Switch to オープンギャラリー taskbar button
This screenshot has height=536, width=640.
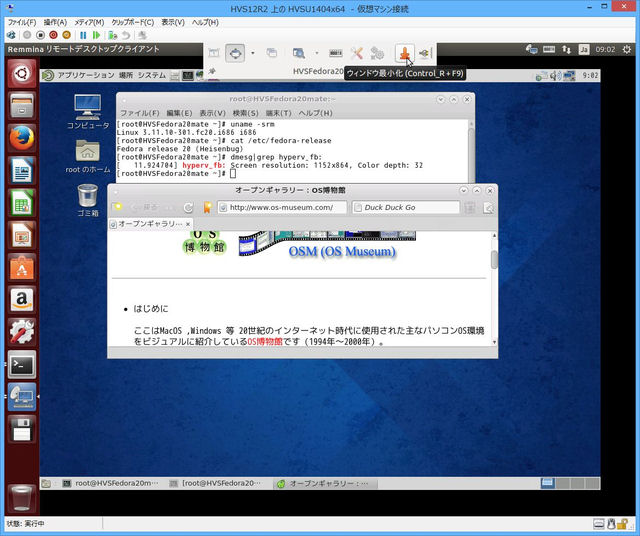325,483
